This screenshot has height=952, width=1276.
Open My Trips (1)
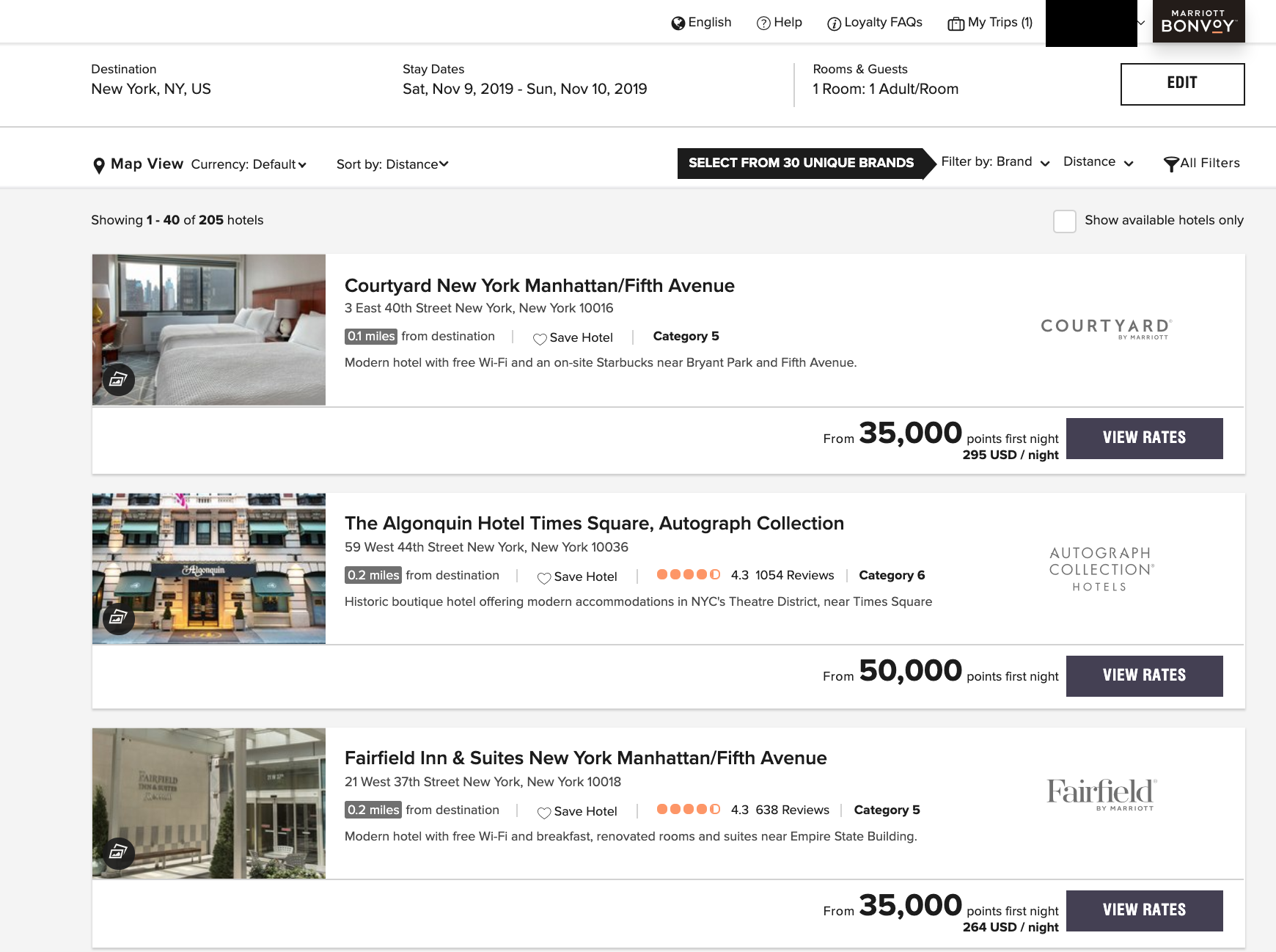point(990,23)
